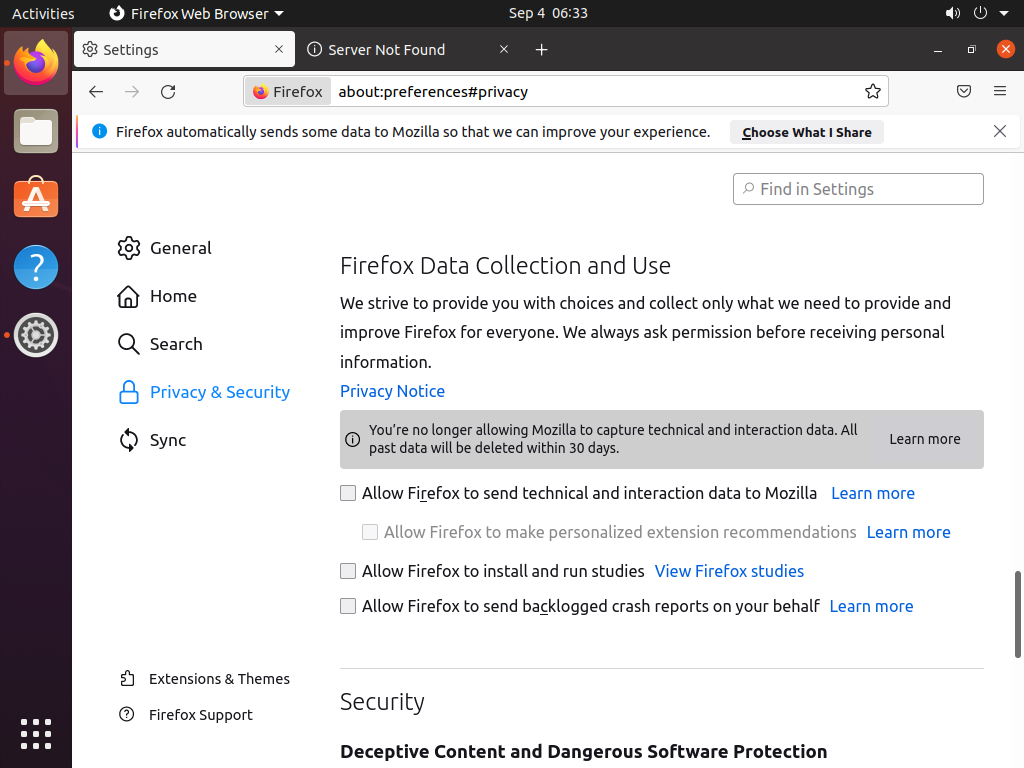Reload the current page

click(x=168, y=91)
